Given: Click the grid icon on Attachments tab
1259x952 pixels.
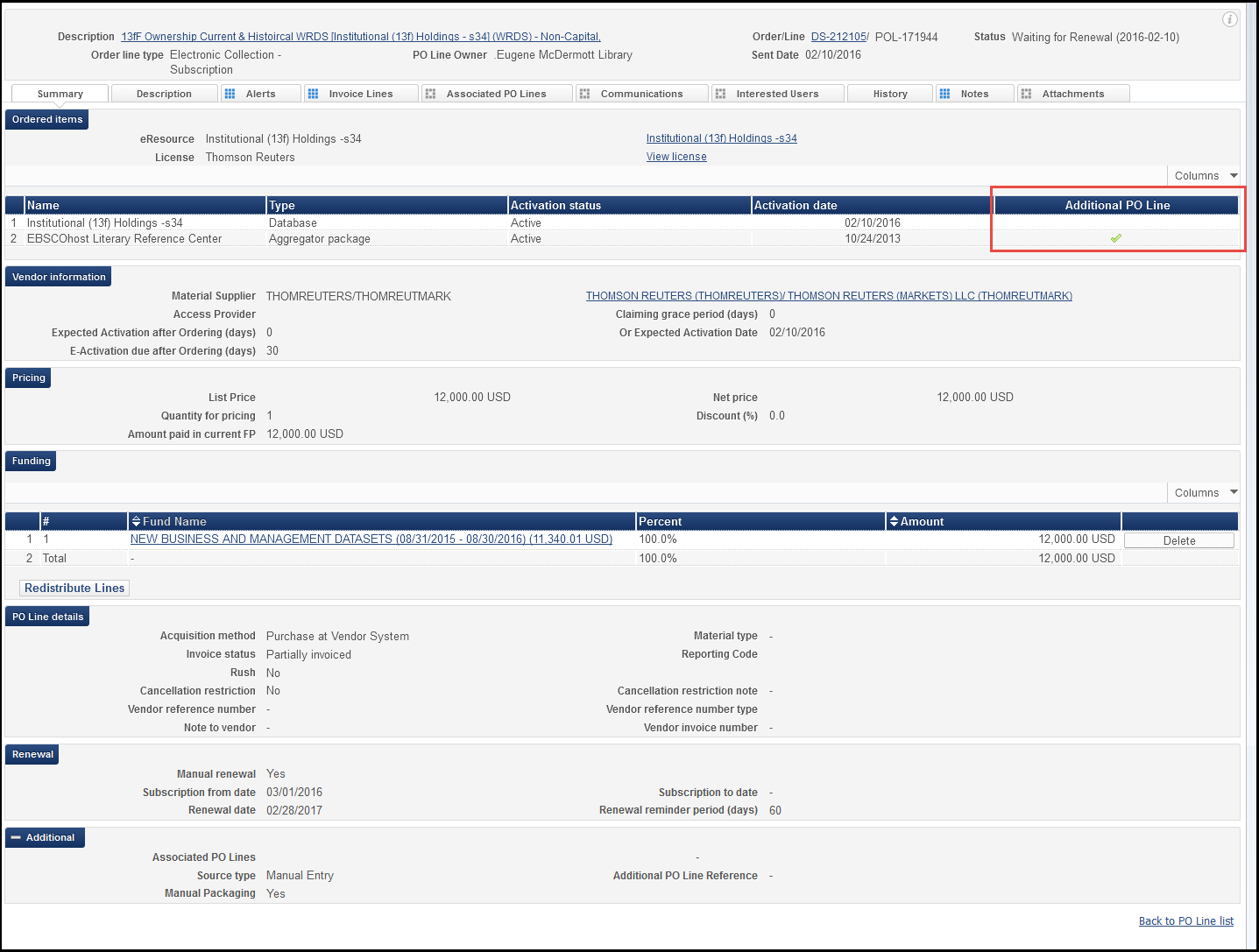Looking at the screenshot, I should pos(1026,94).
